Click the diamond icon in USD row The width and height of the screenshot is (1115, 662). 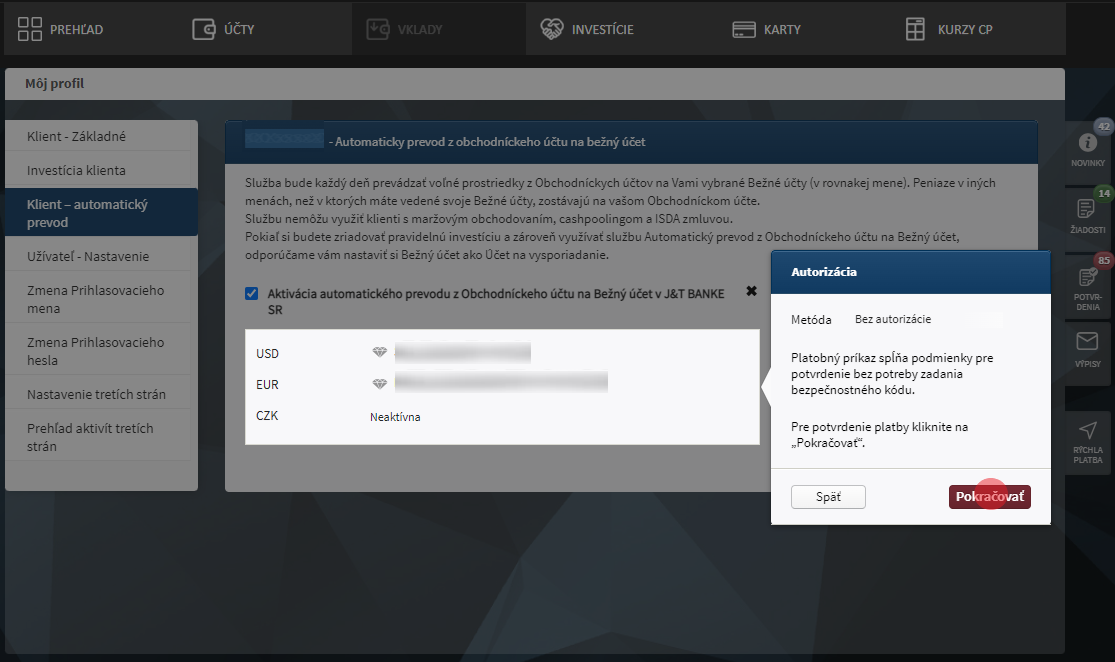point(379,353)
